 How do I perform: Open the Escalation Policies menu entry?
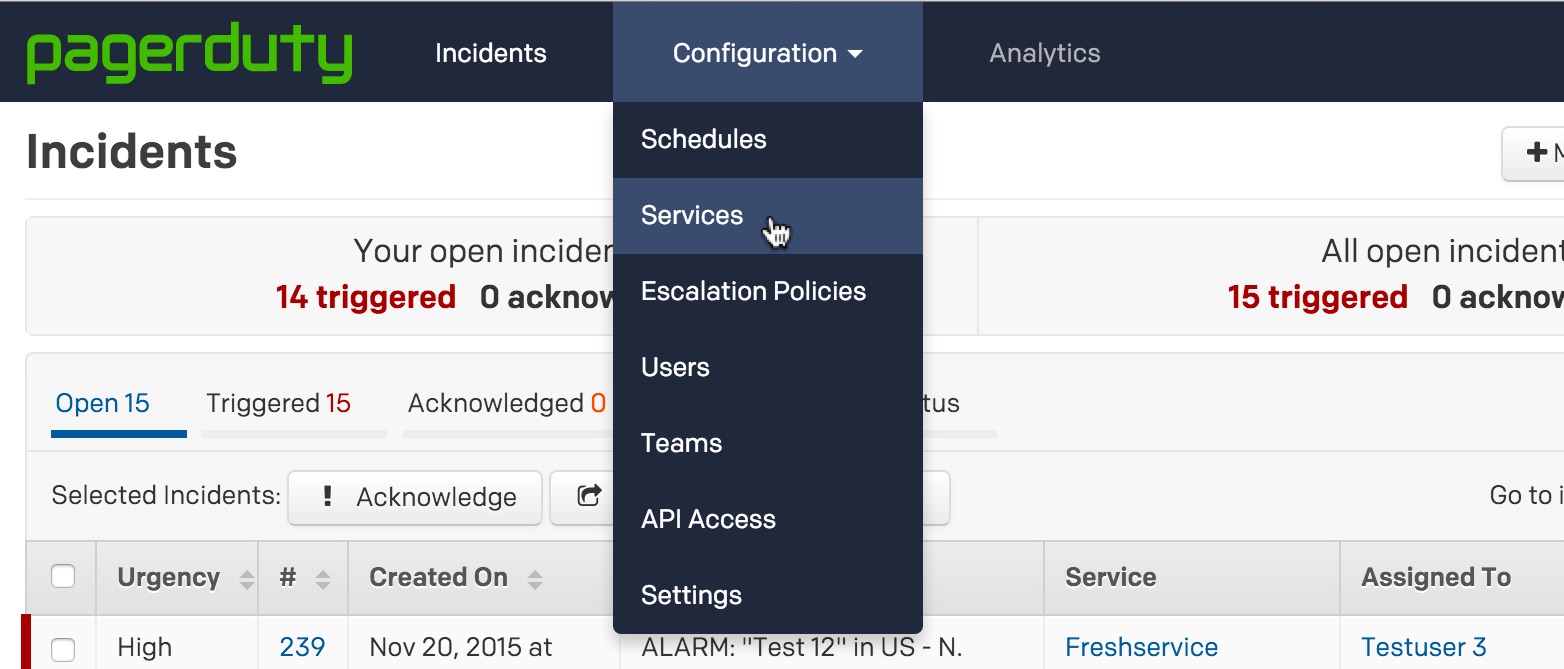click(x=753, y=291)
